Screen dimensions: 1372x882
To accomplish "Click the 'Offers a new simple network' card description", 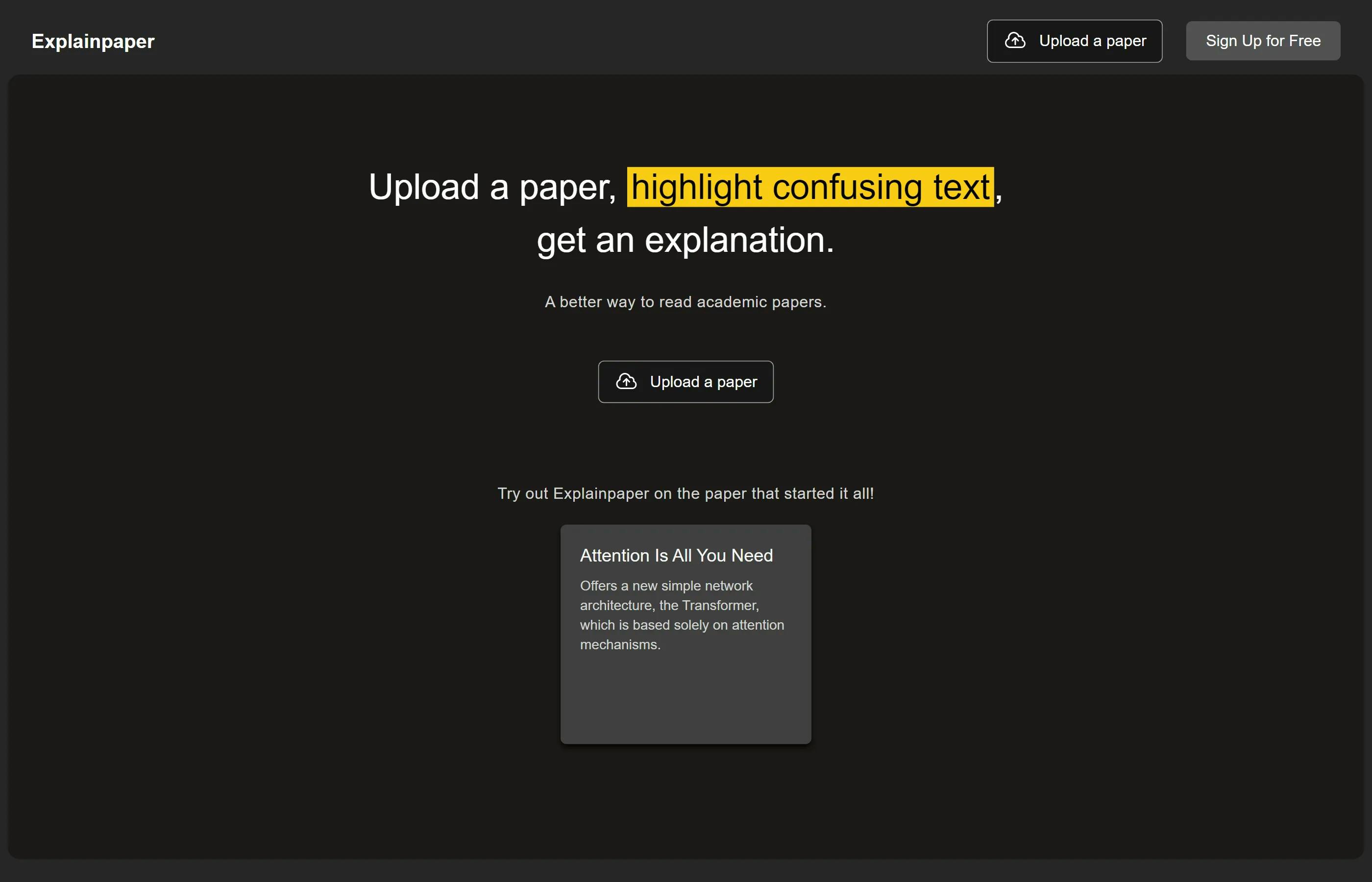I will 682,615.
